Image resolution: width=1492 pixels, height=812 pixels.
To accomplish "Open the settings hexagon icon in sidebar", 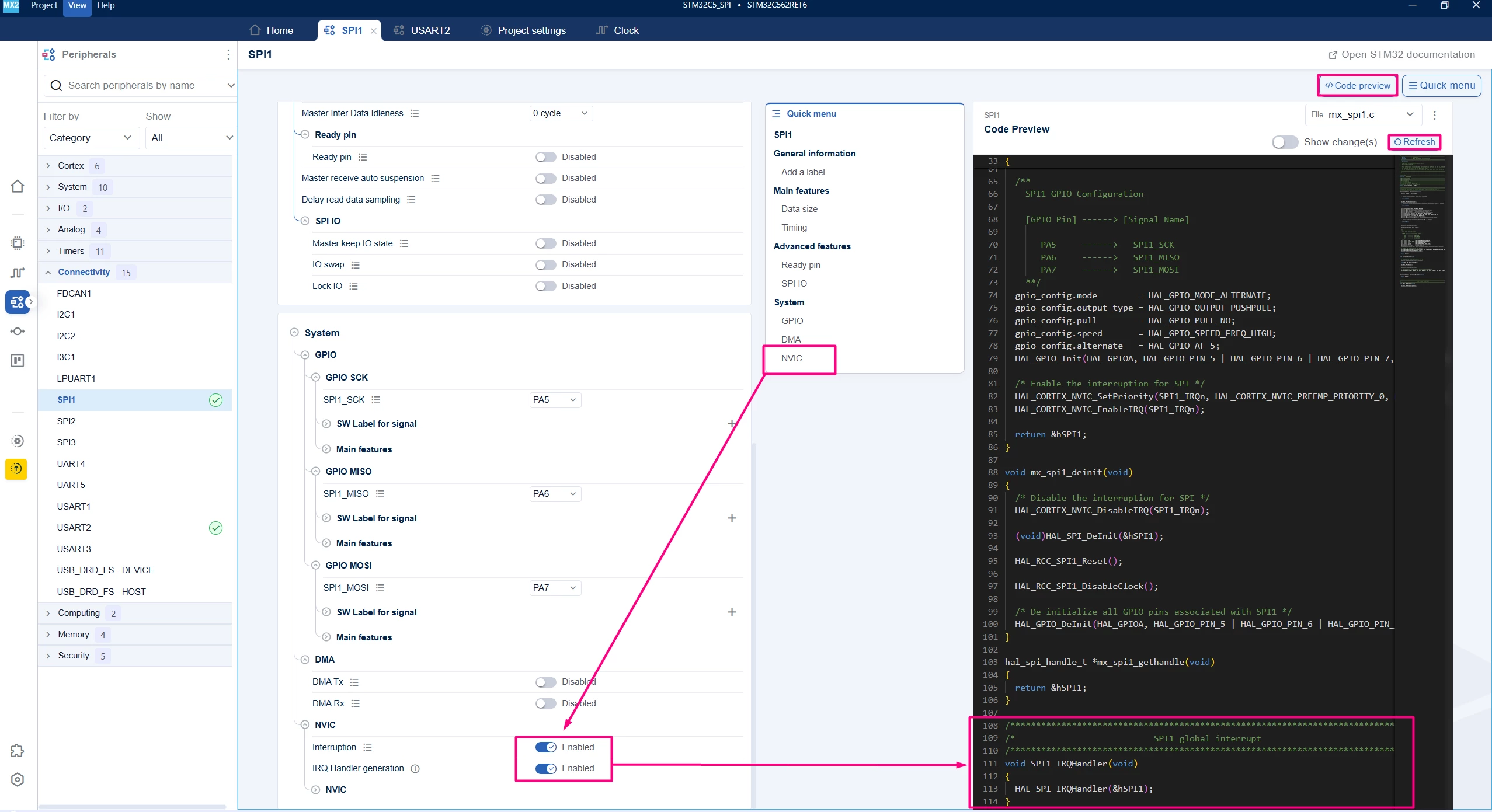I will click(18, 780).
